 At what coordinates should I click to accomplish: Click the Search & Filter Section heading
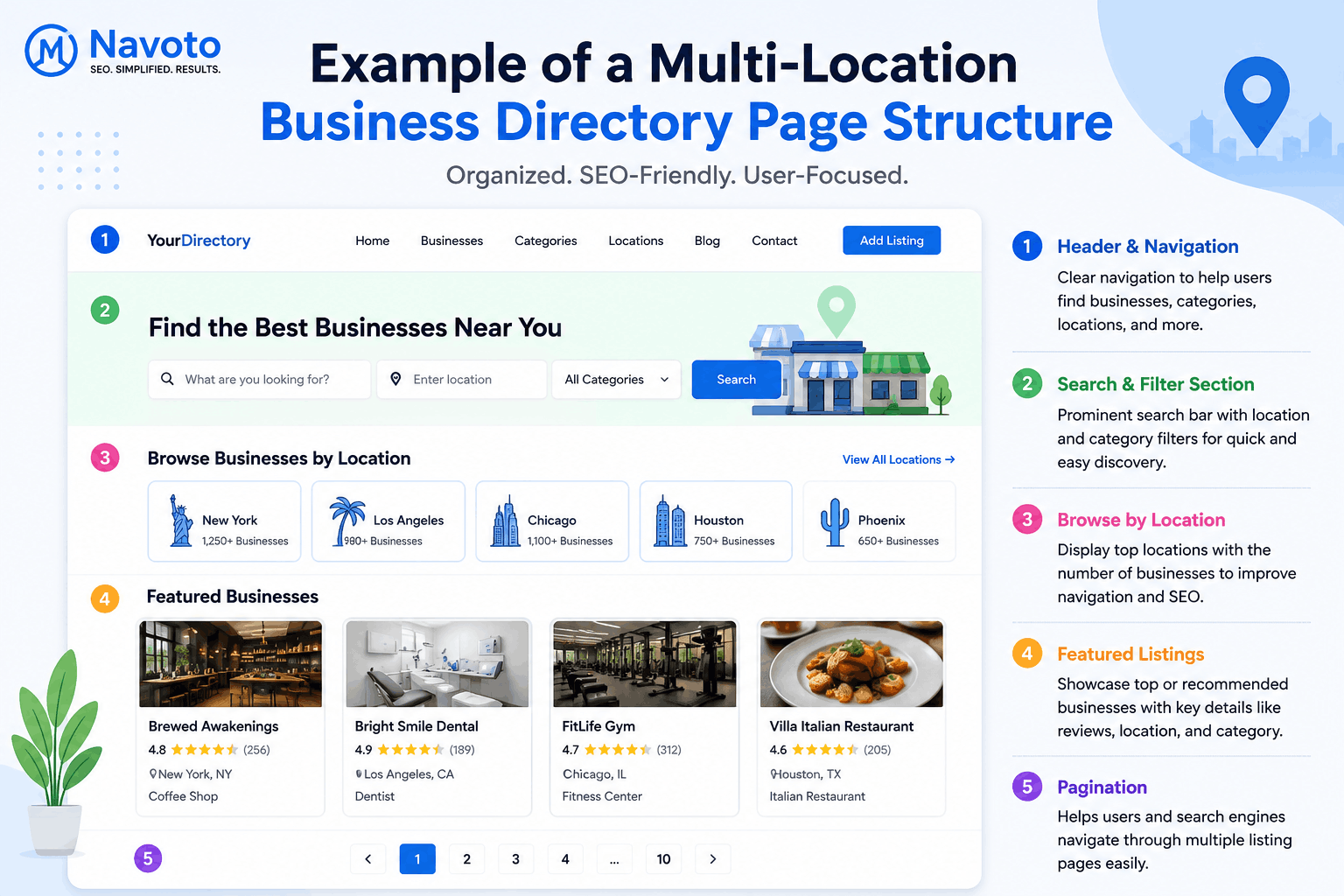click(1156, 384)
